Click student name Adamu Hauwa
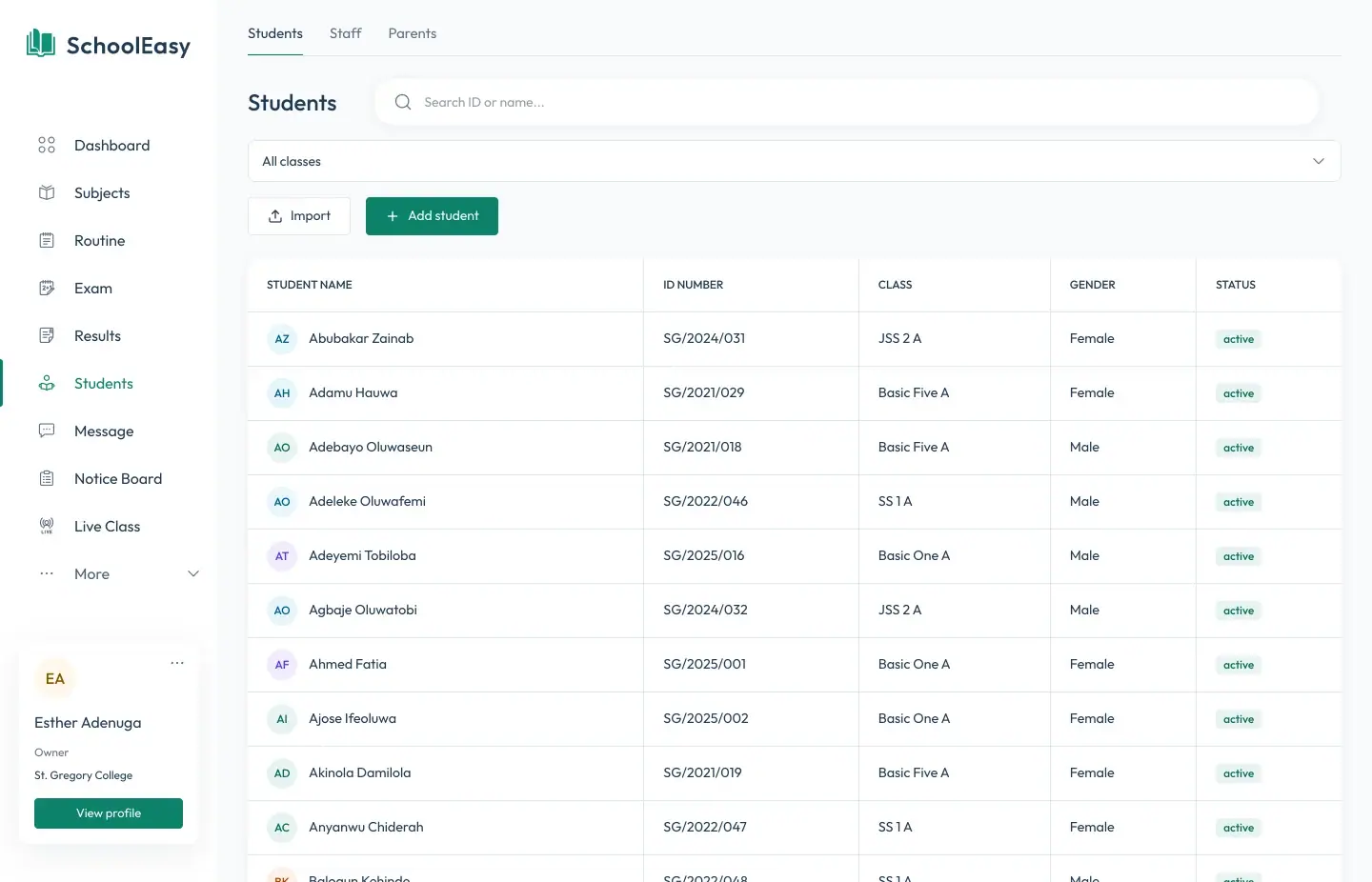Viewport: 1372px width, 882px height. point(353,392)
